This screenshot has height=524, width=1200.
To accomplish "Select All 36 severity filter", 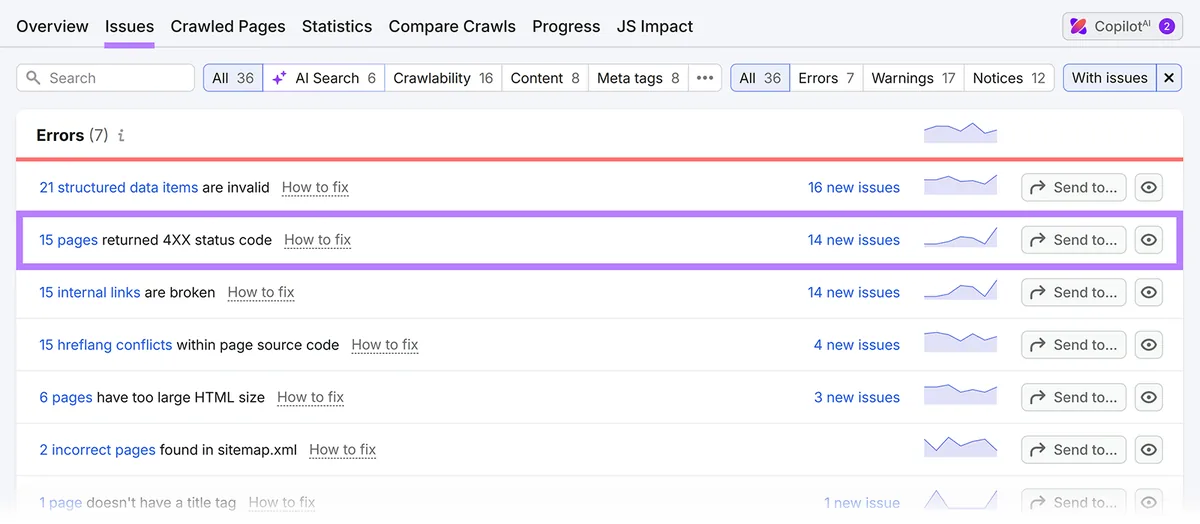I will tap(760, 78).
